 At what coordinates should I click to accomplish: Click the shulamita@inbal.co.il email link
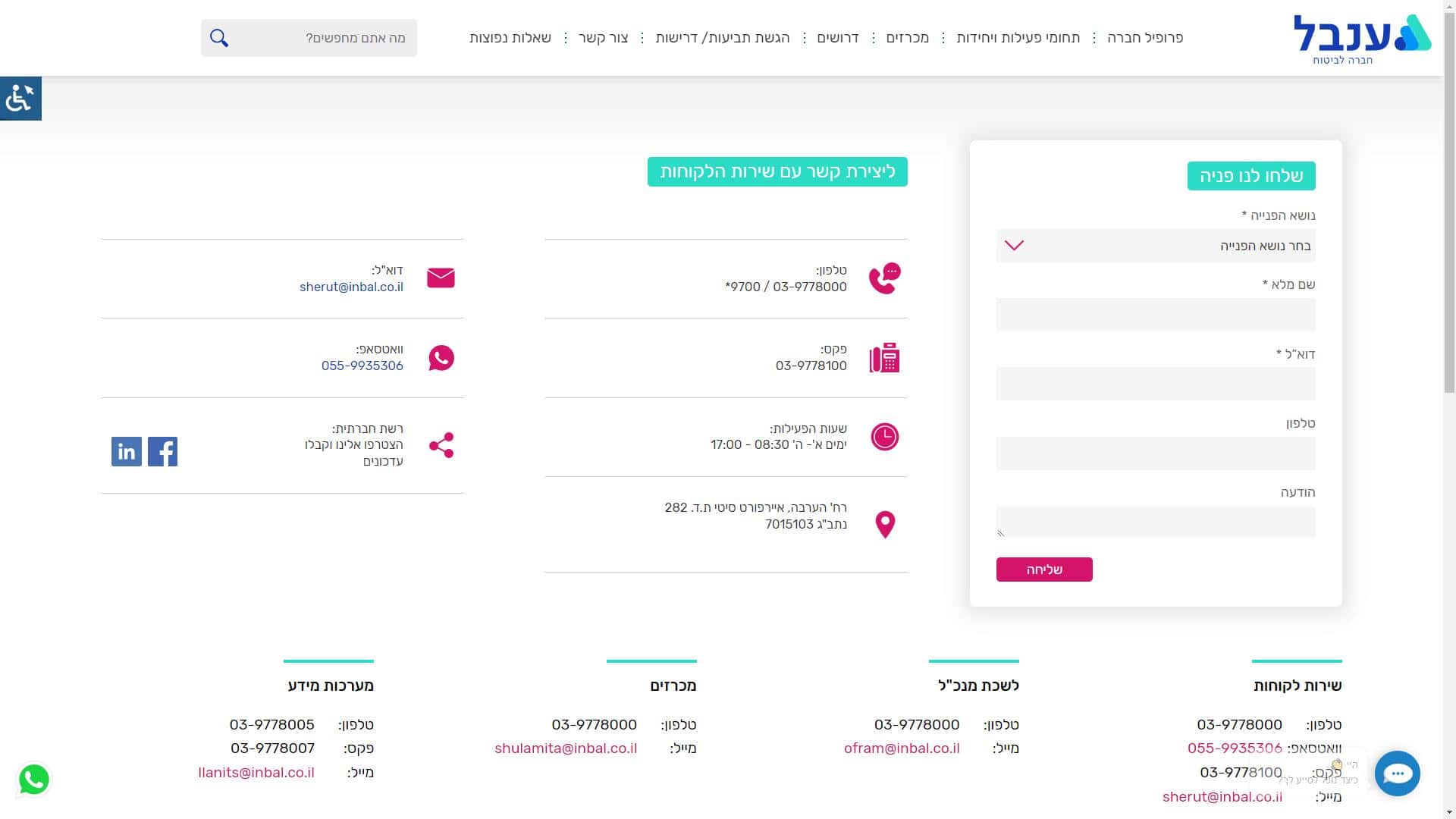[566, 748]
